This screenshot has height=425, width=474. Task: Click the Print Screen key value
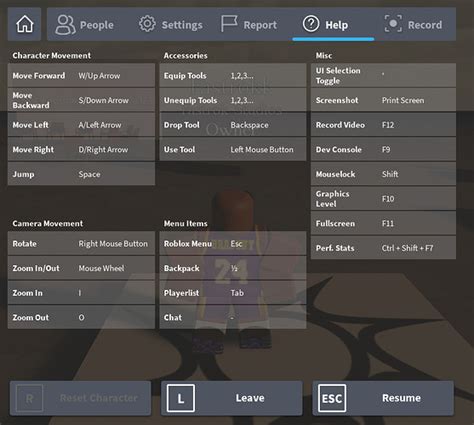403,100
